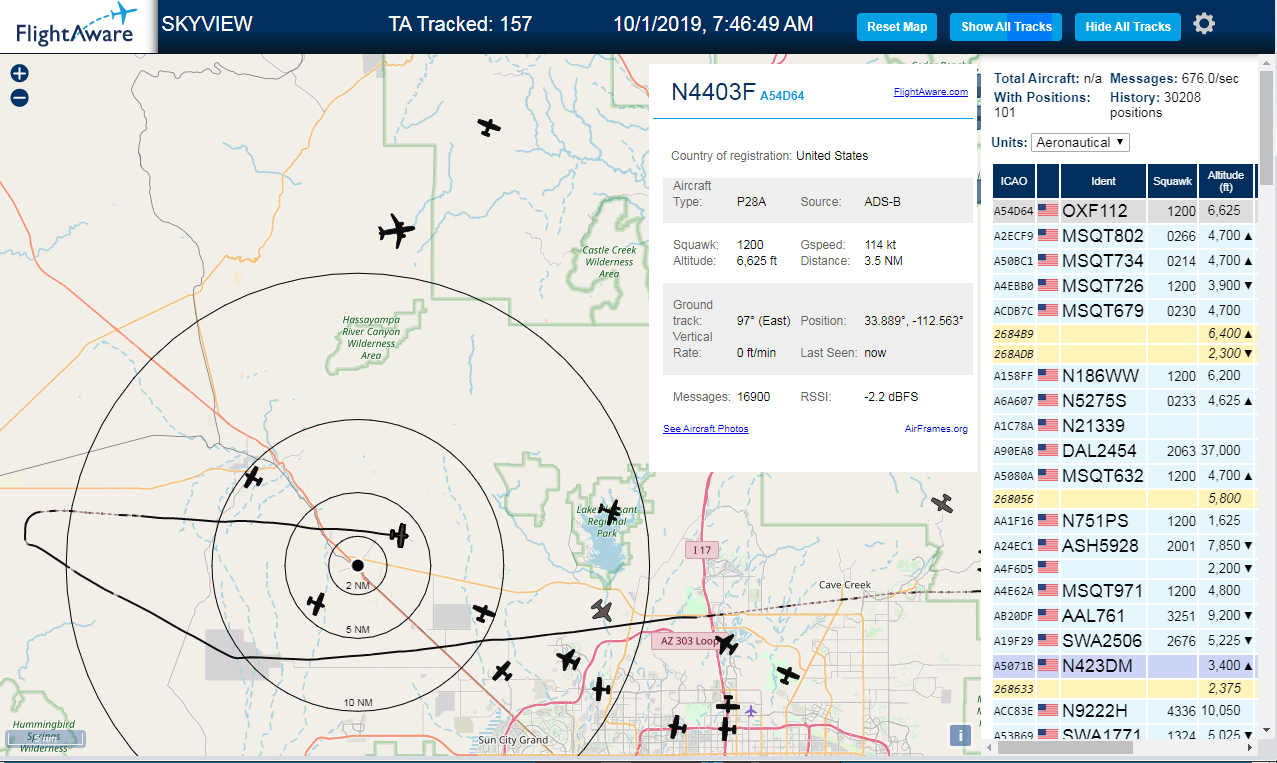Select the MSQT679 row
Screen dimensions: 1277x763
[x=1124, y=311]
